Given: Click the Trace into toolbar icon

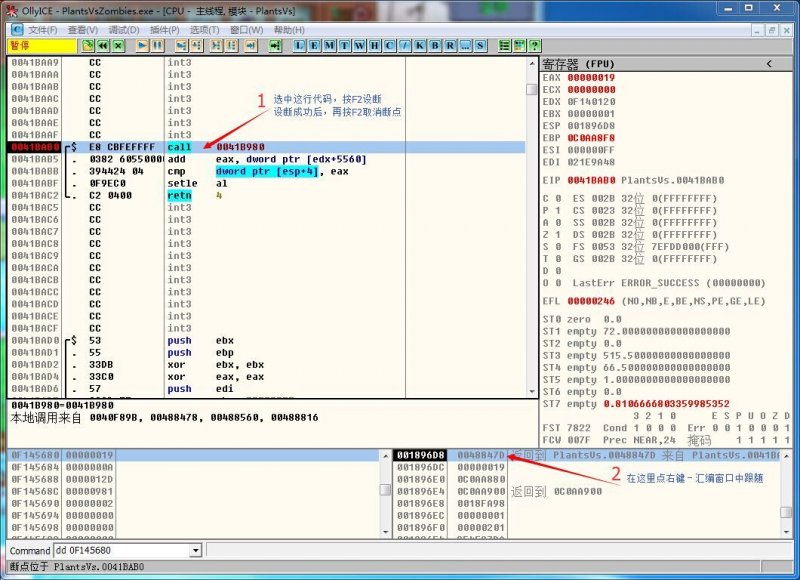Looking at the screenshot, I should 216,46.
